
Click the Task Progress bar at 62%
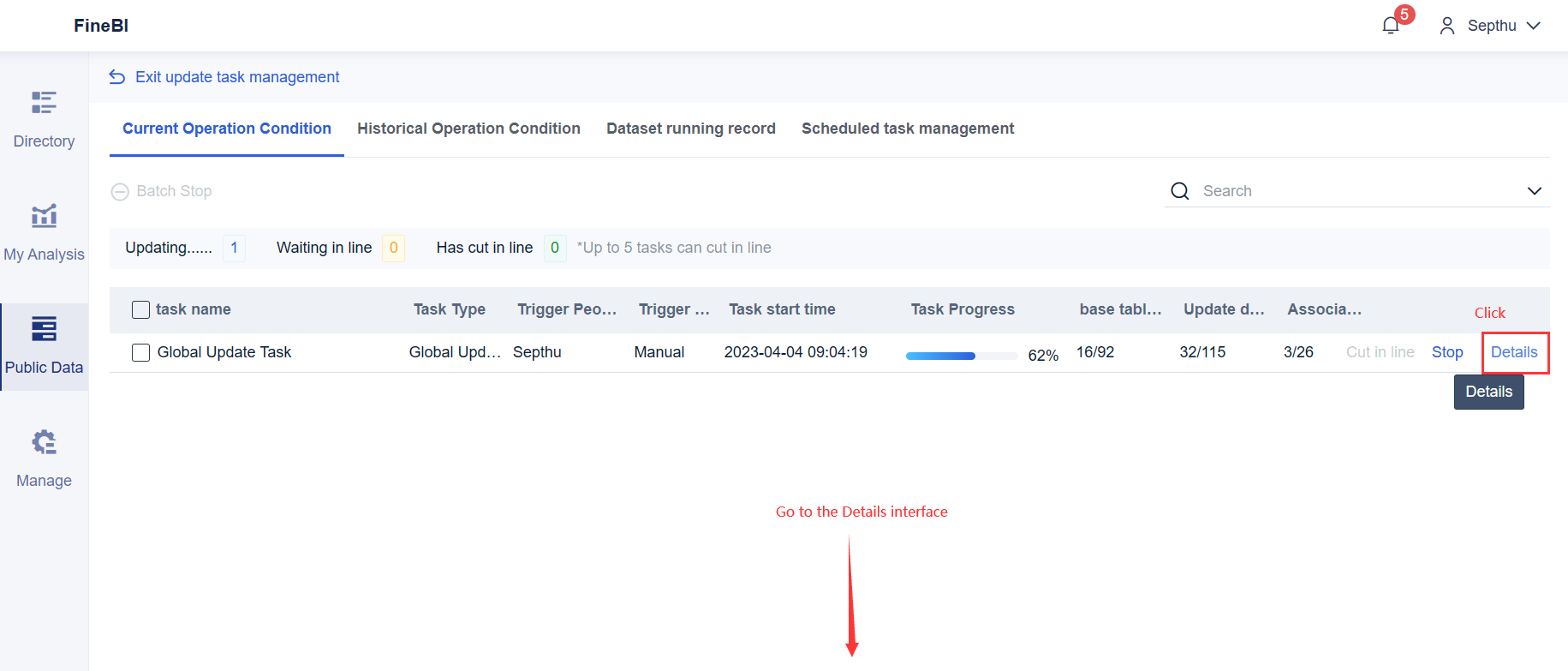(962, 356)
